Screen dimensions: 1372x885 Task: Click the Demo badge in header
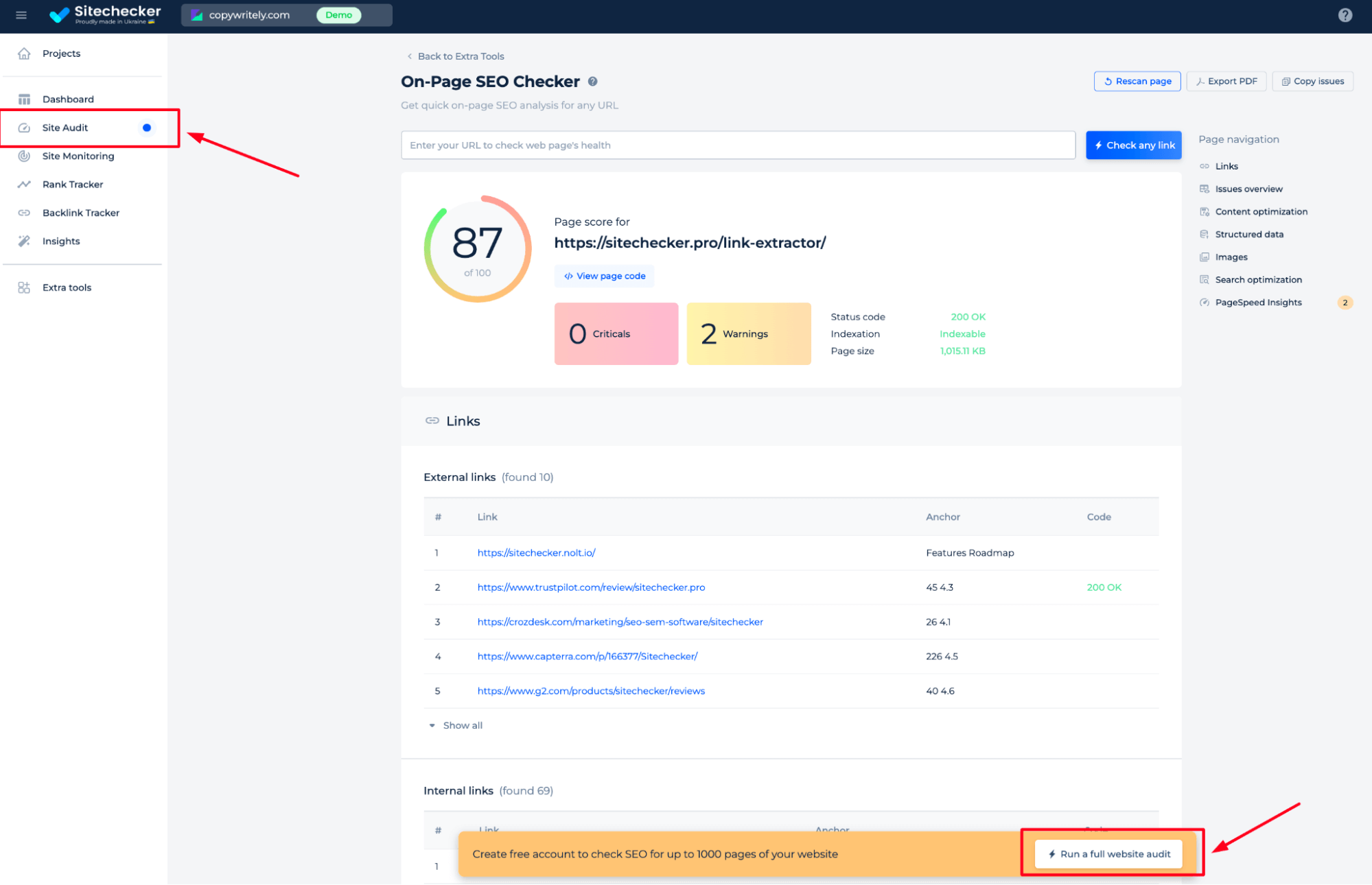pos(338,15)
